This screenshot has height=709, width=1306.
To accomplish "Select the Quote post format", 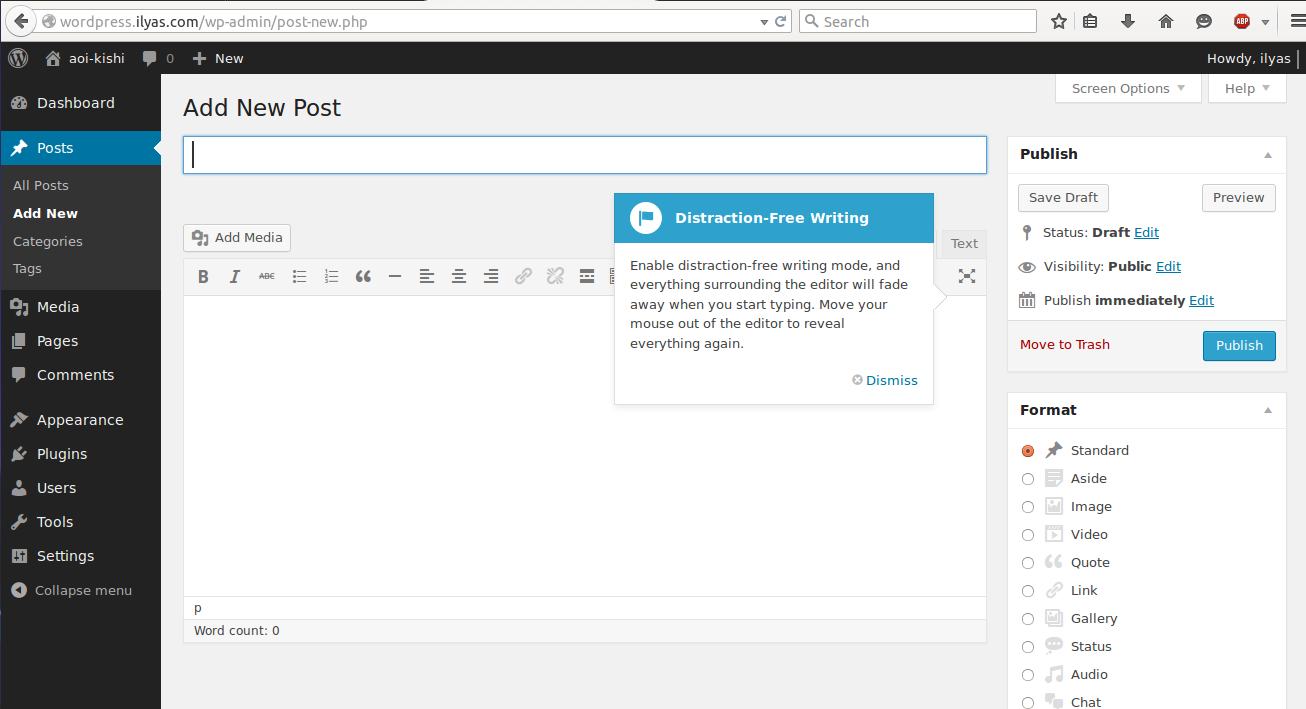I will [x=1028, y=563].
